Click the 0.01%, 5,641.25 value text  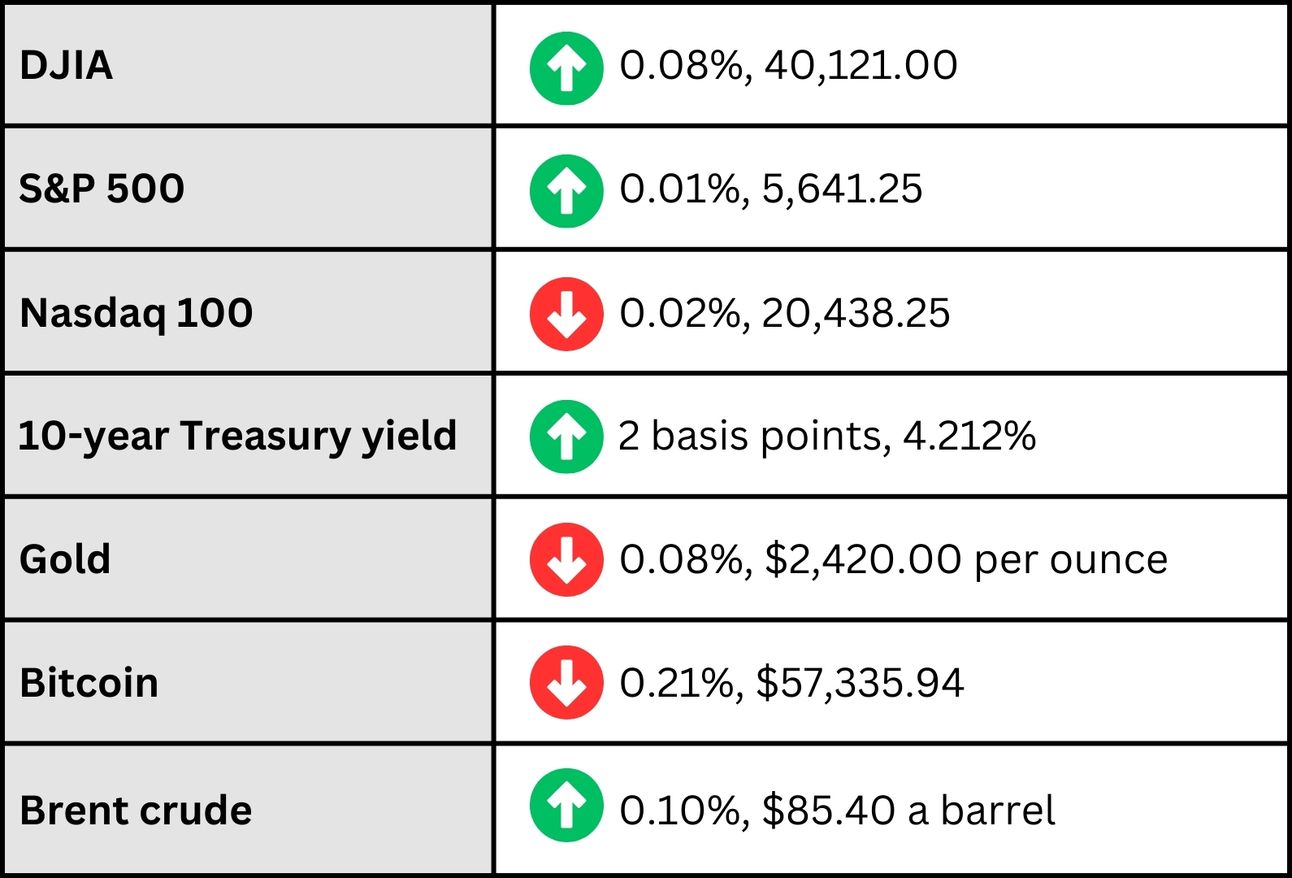click(771, 190)
